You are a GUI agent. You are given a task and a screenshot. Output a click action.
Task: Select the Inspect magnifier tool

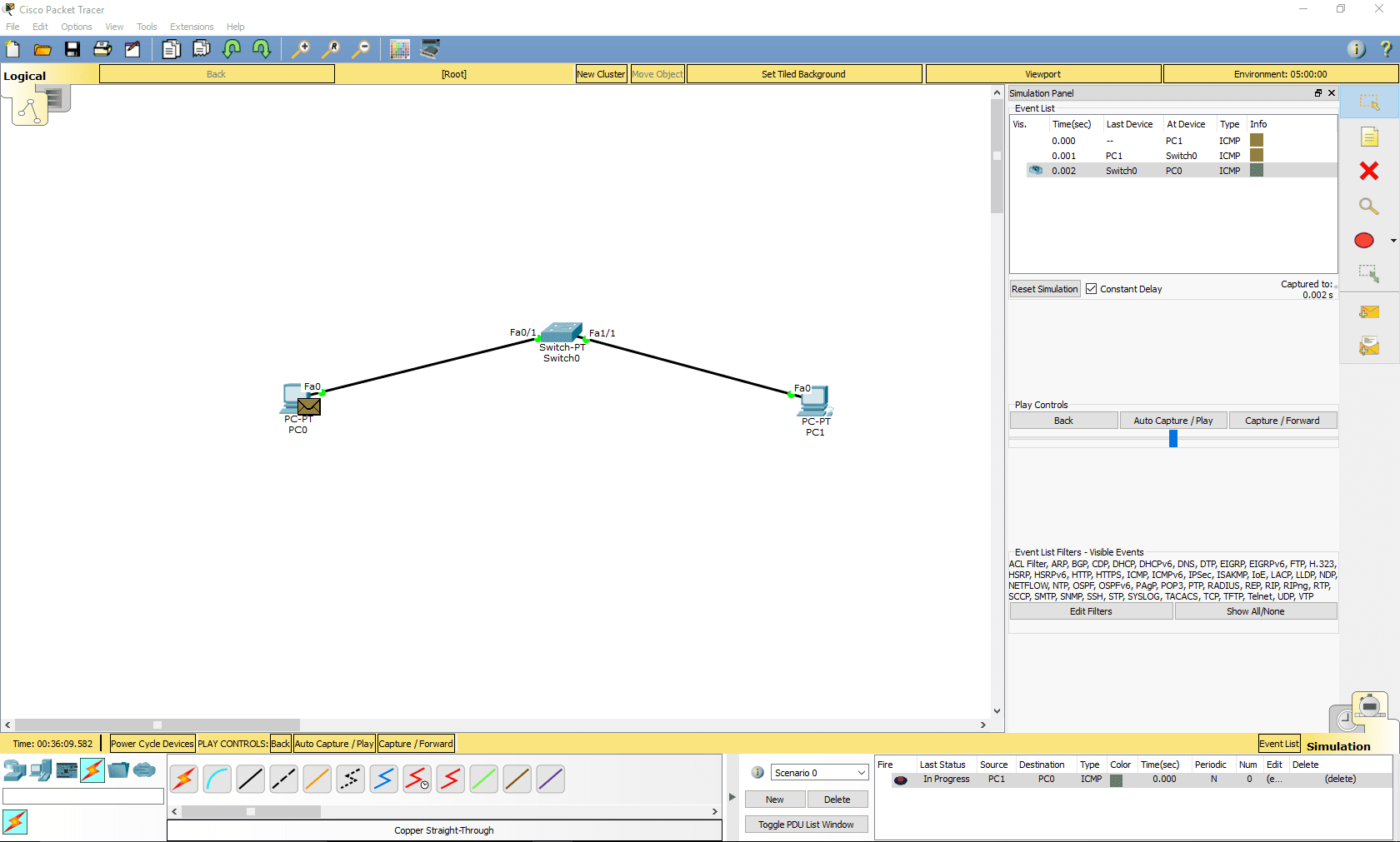pyautogui.click(x=1369, y=206)
